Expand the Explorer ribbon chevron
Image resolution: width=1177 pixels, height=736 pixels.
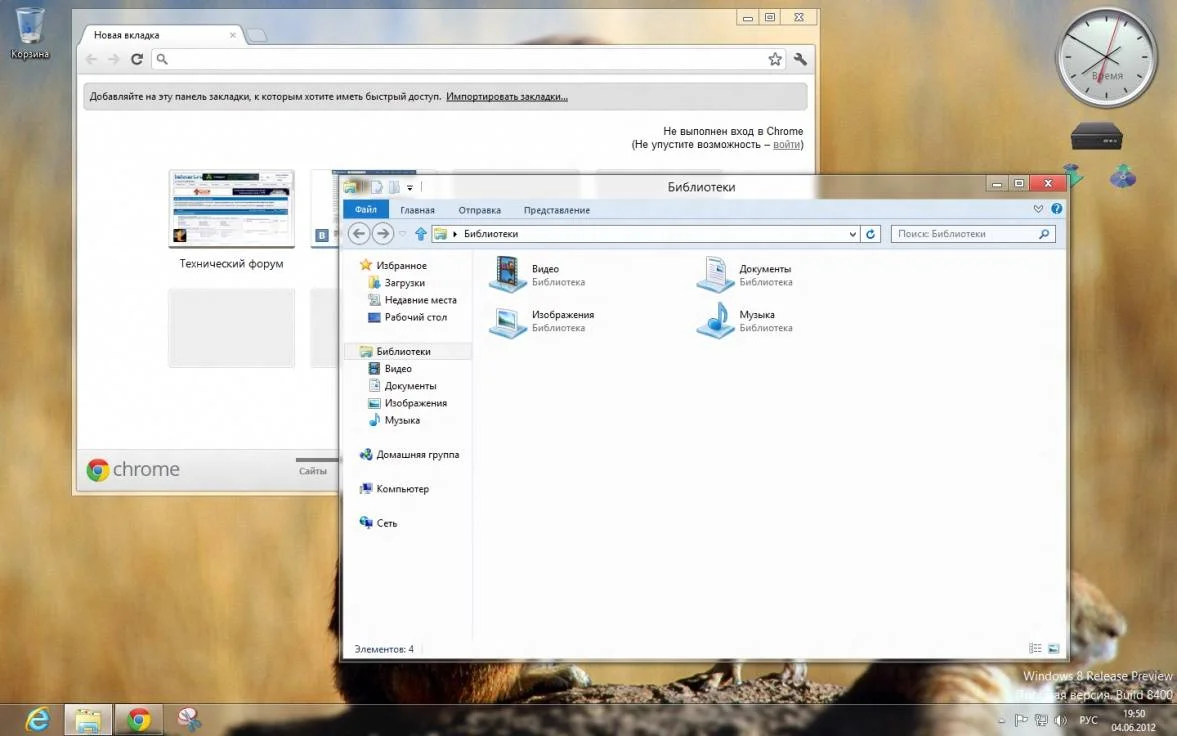(x=1038, y=209)
